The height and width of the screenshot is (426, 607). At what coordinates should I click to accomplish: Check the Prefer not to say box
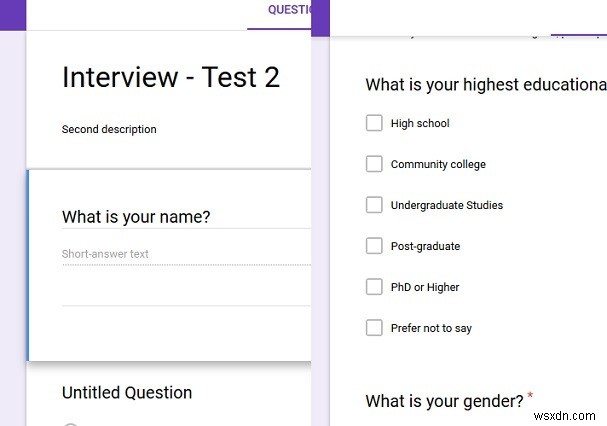point(374,328)
